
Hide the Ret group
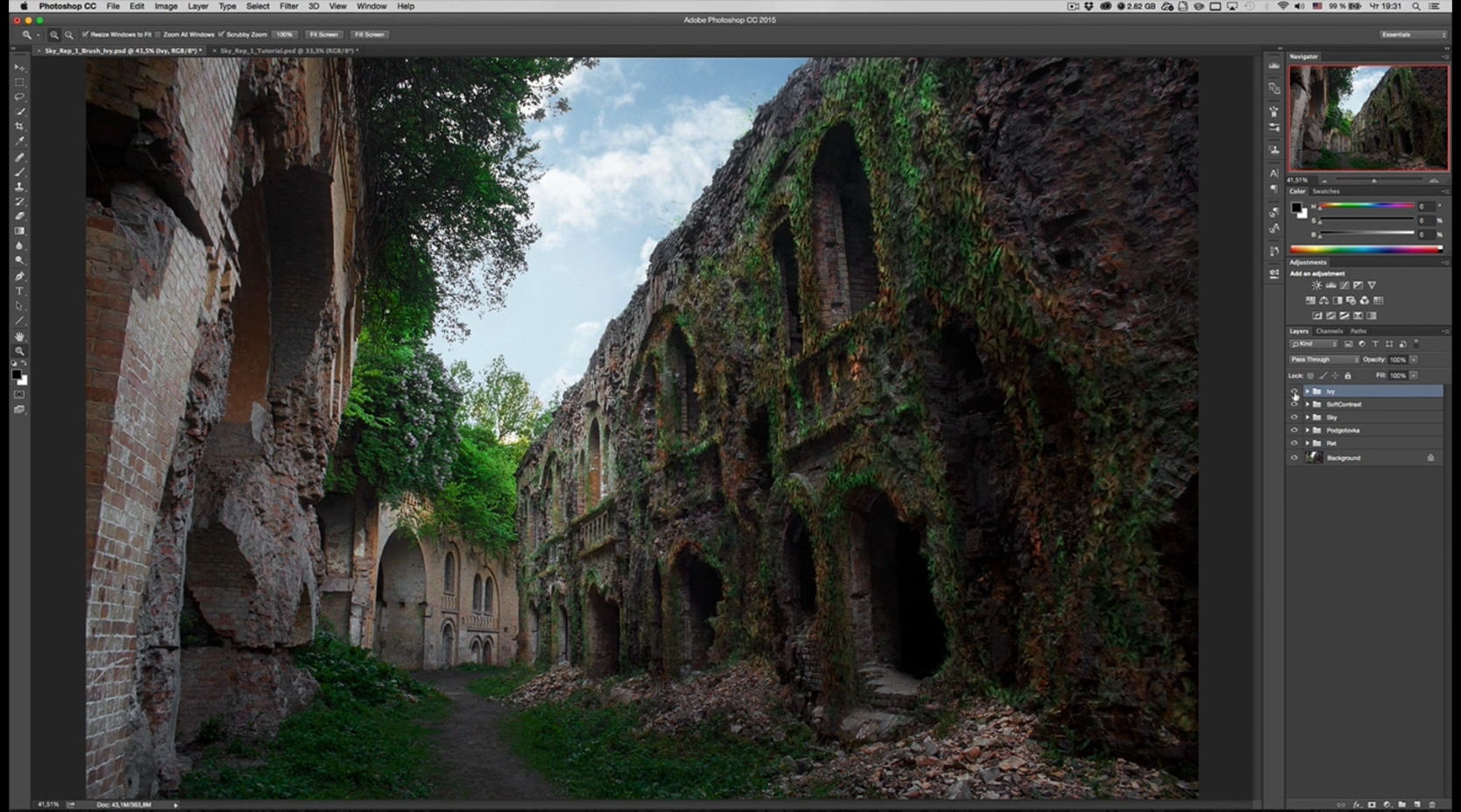click(x=1294, y=443)
